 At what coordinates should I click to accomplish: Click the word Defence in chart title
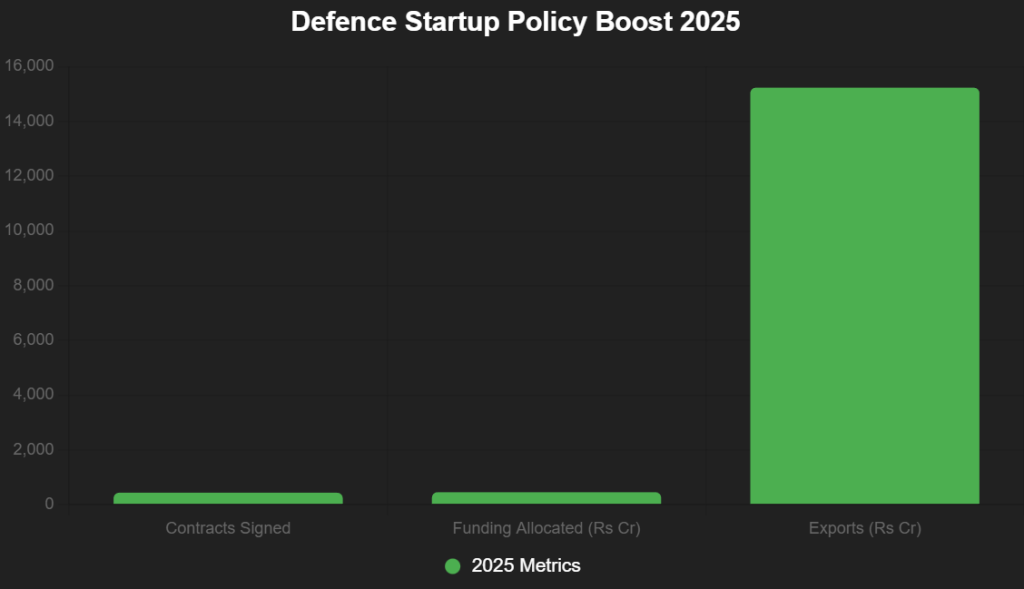coord(333,22)
